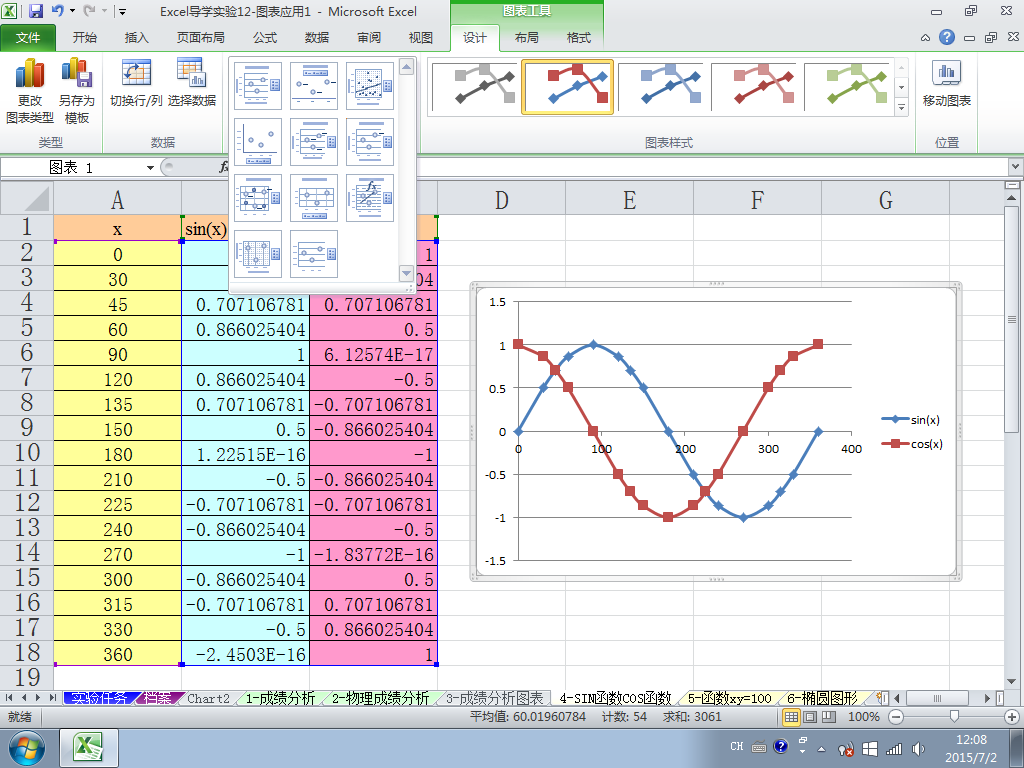1024x768 pixels.
Task: Open sheet tab 2-物理成绩分析
Action: click(380, 698)
